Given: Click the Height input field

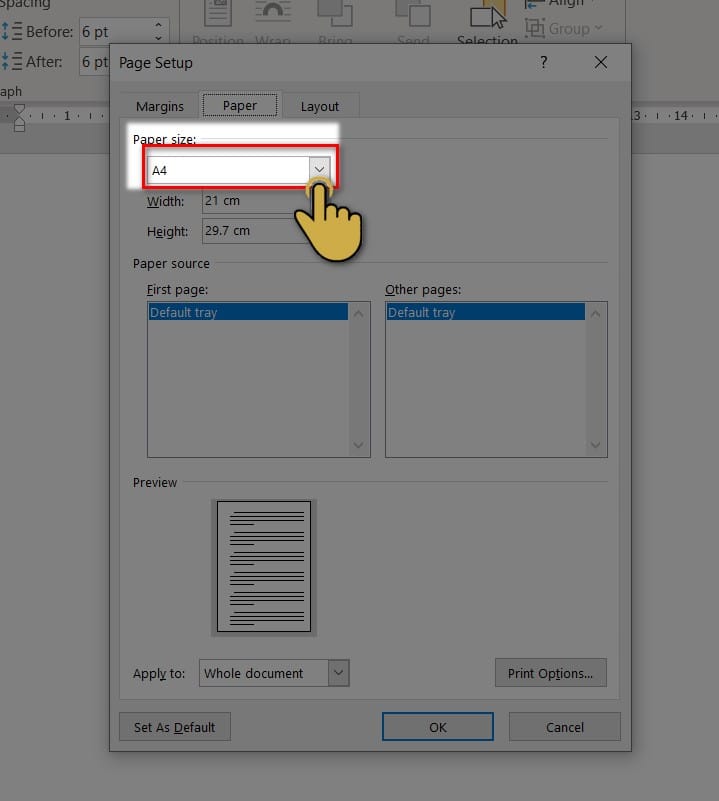Looking at the screenshot, I should click(250, 231).
